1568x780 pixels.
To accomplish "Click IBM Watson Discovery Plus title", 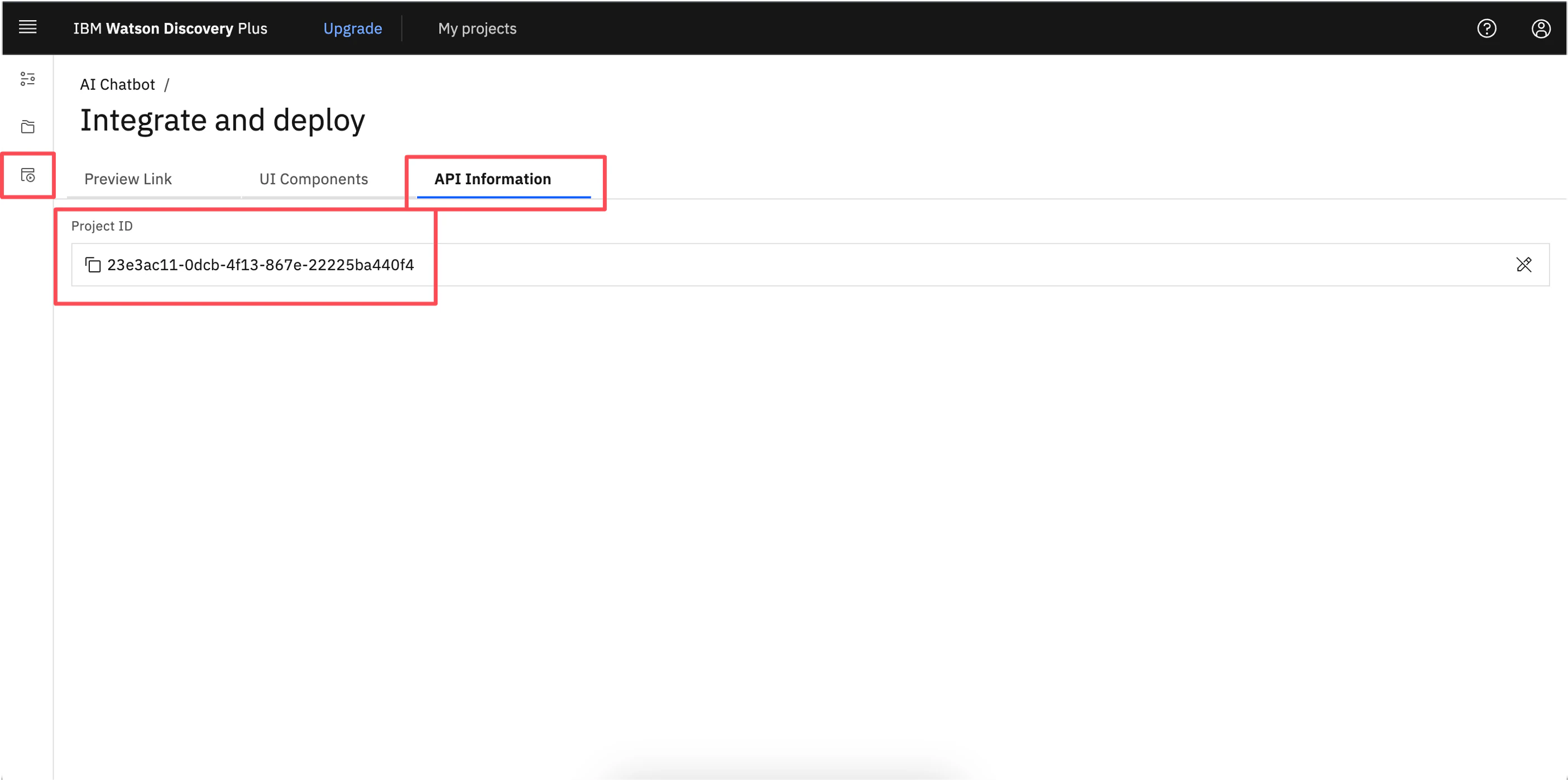I will pos(170,28).
